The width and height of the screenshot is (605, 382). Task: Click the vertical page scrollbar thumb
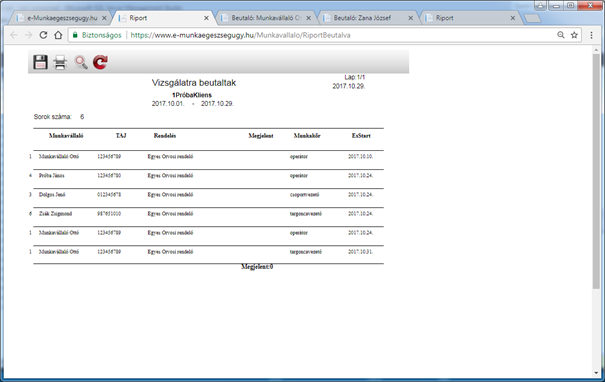click(x=597, y=171)
